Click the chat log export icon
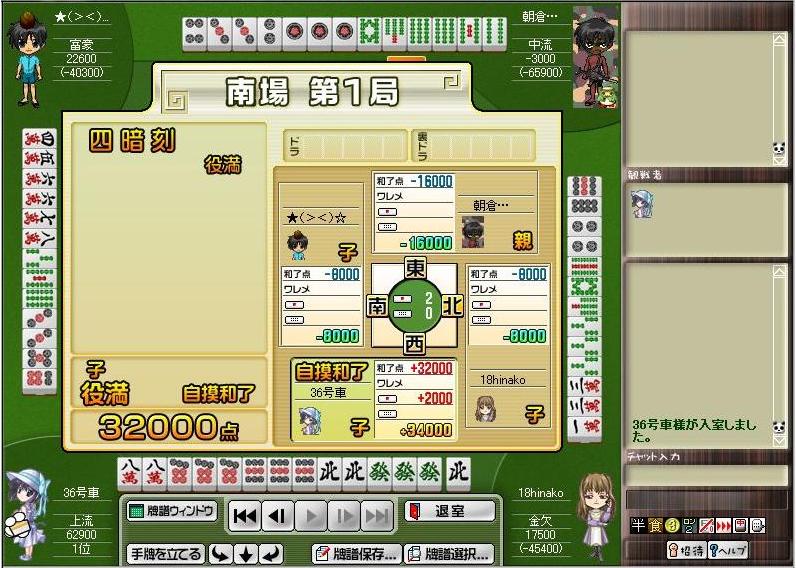 pos(758,525)
